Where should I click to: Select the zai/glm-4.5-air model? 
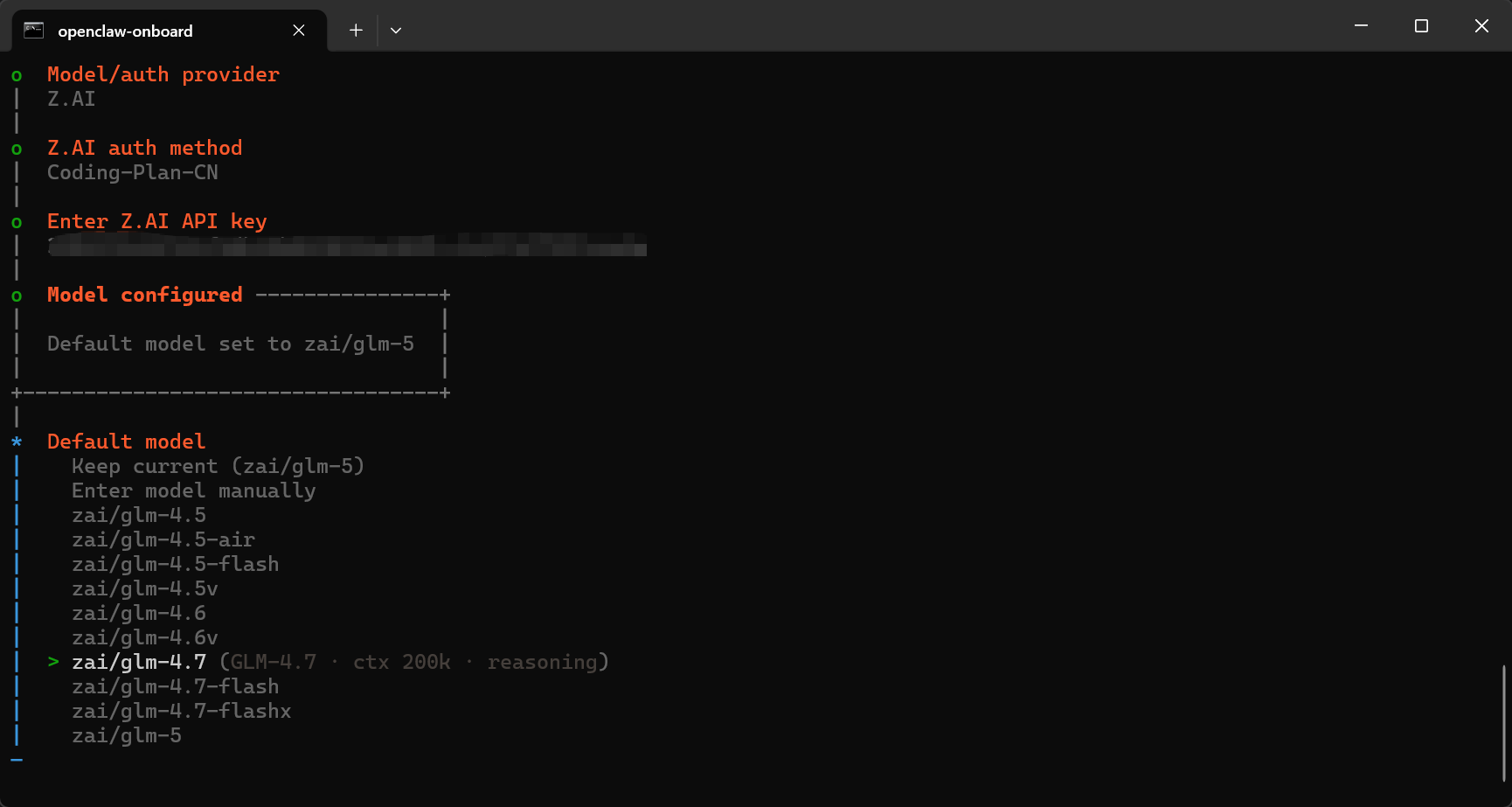coord(163,539)
